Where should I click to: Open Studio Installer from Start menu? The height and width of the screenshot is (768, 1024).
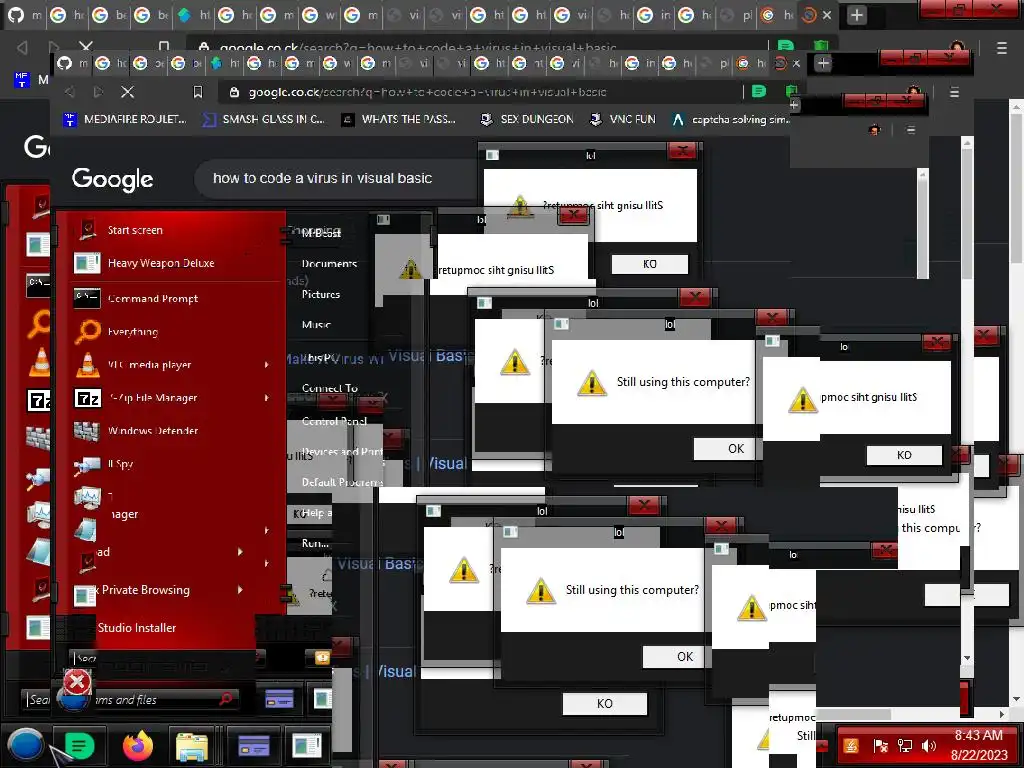point(136,628)
